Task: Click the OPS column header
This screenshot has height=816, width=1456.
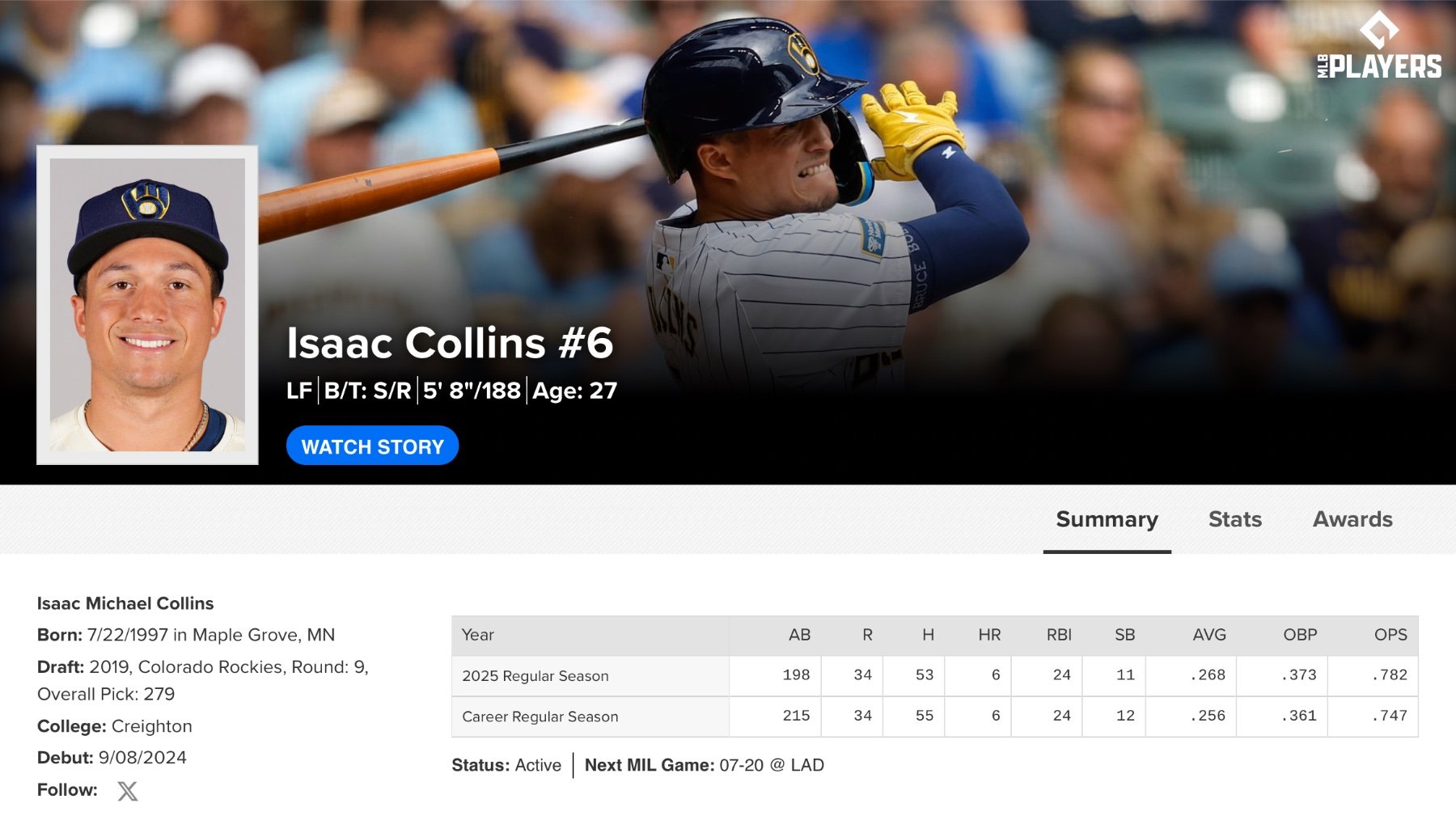Action: 1390,636
